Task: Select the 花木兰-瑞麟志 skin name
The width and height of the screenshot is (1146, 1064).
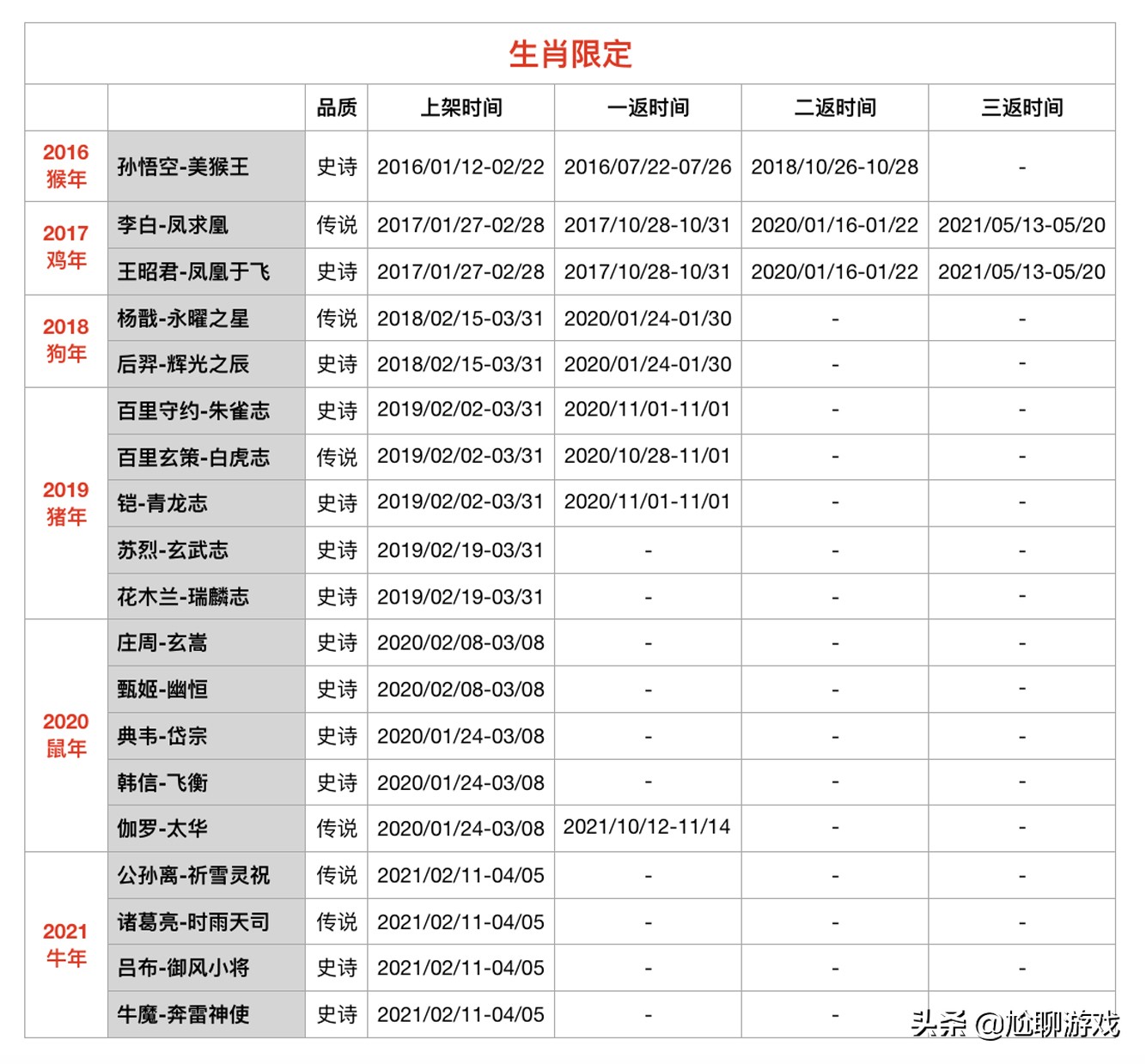Action: [183, 596]
